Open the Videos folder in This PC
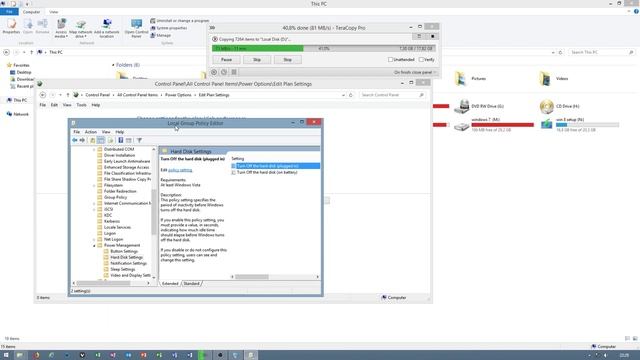Screen dimensions: 640x360 tap(545, 78)
